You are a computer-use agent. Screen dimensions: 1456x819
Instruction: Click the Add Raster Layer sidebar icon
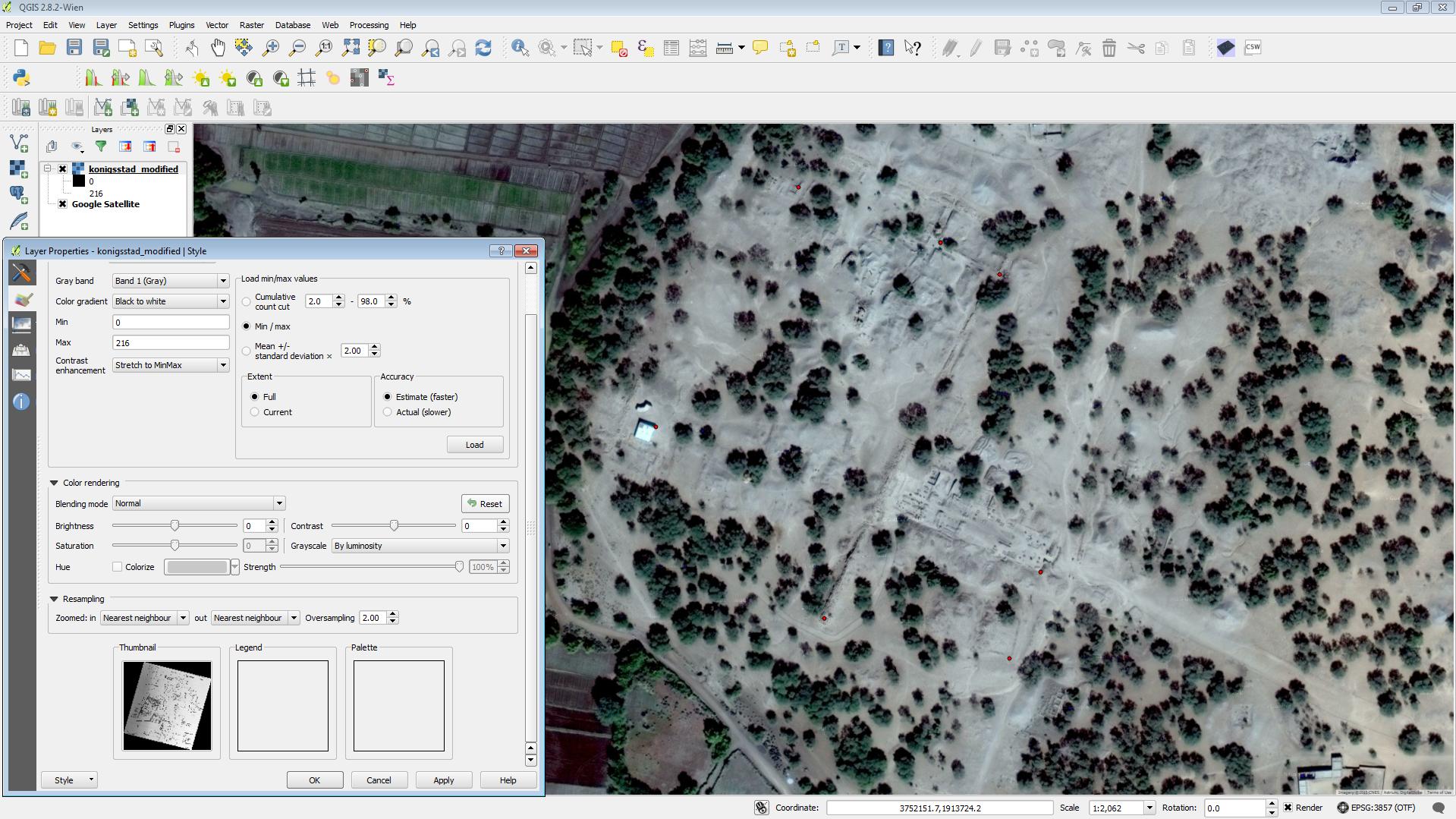click(x=19, y=169)
